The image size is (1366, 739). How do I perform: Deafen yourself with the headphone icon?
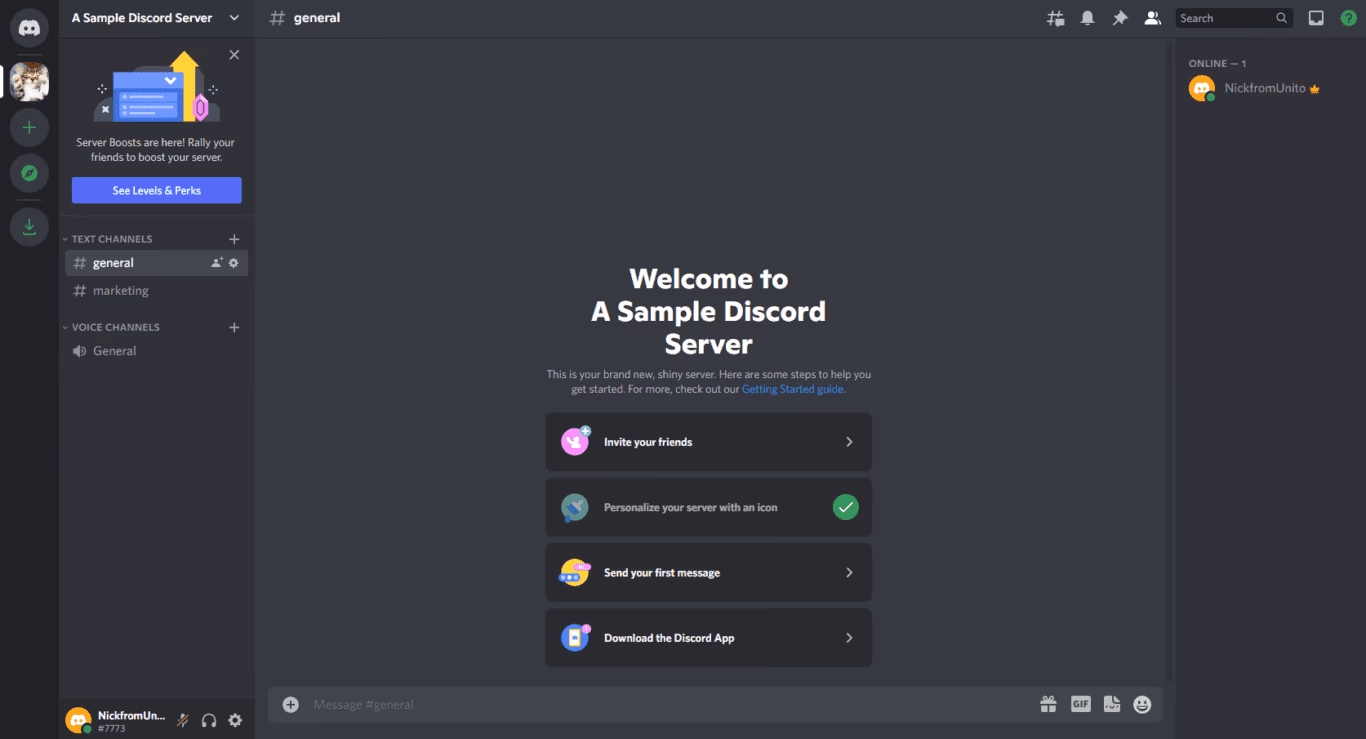(209, 719)
